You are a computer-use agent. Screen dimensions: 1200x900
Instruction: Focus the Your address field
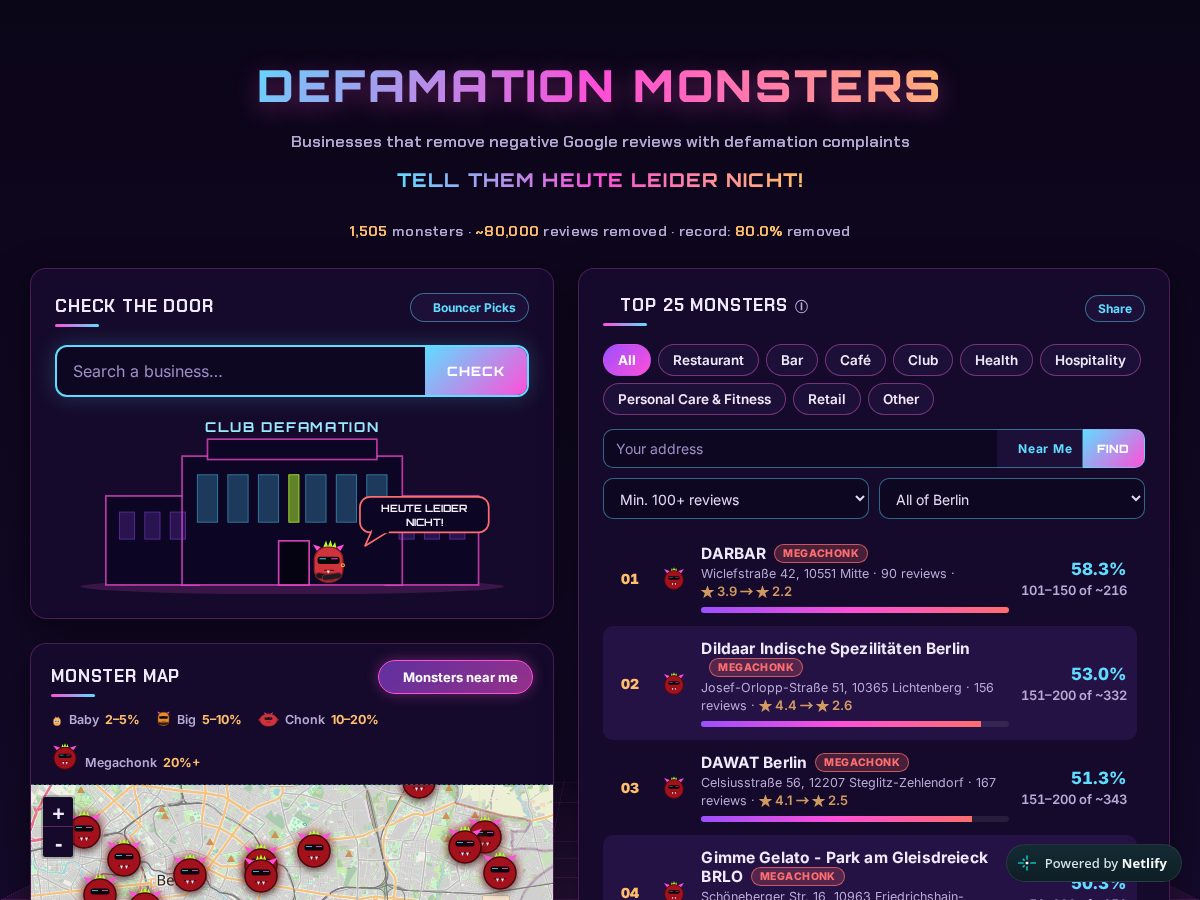(800, 449)
